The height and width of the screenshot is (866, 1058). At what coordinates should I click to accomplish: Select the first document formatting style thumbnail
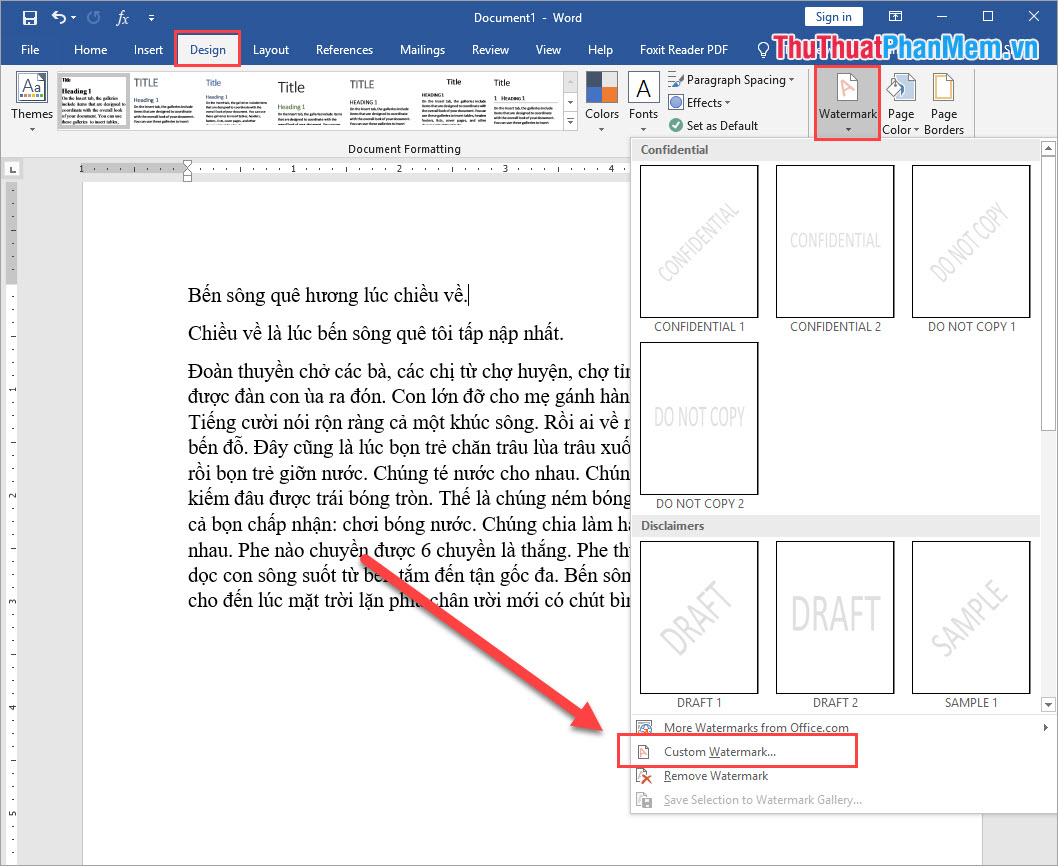[x=93, y=101]
